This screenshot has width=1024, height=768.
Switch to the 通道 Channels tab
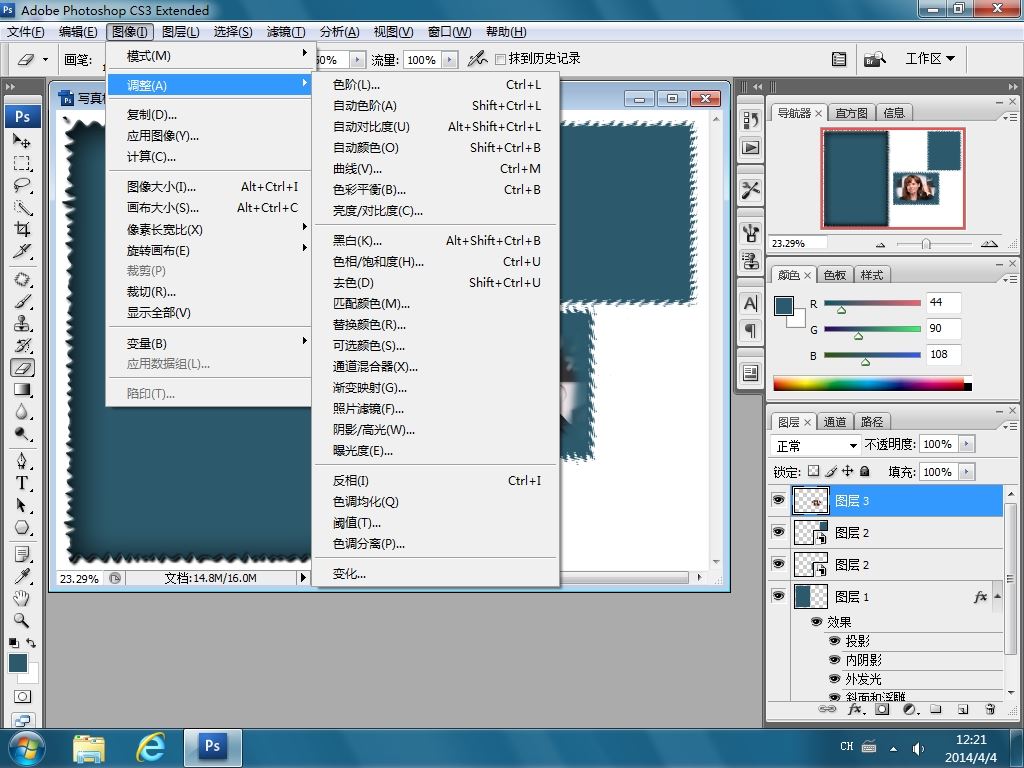[835, 422]
